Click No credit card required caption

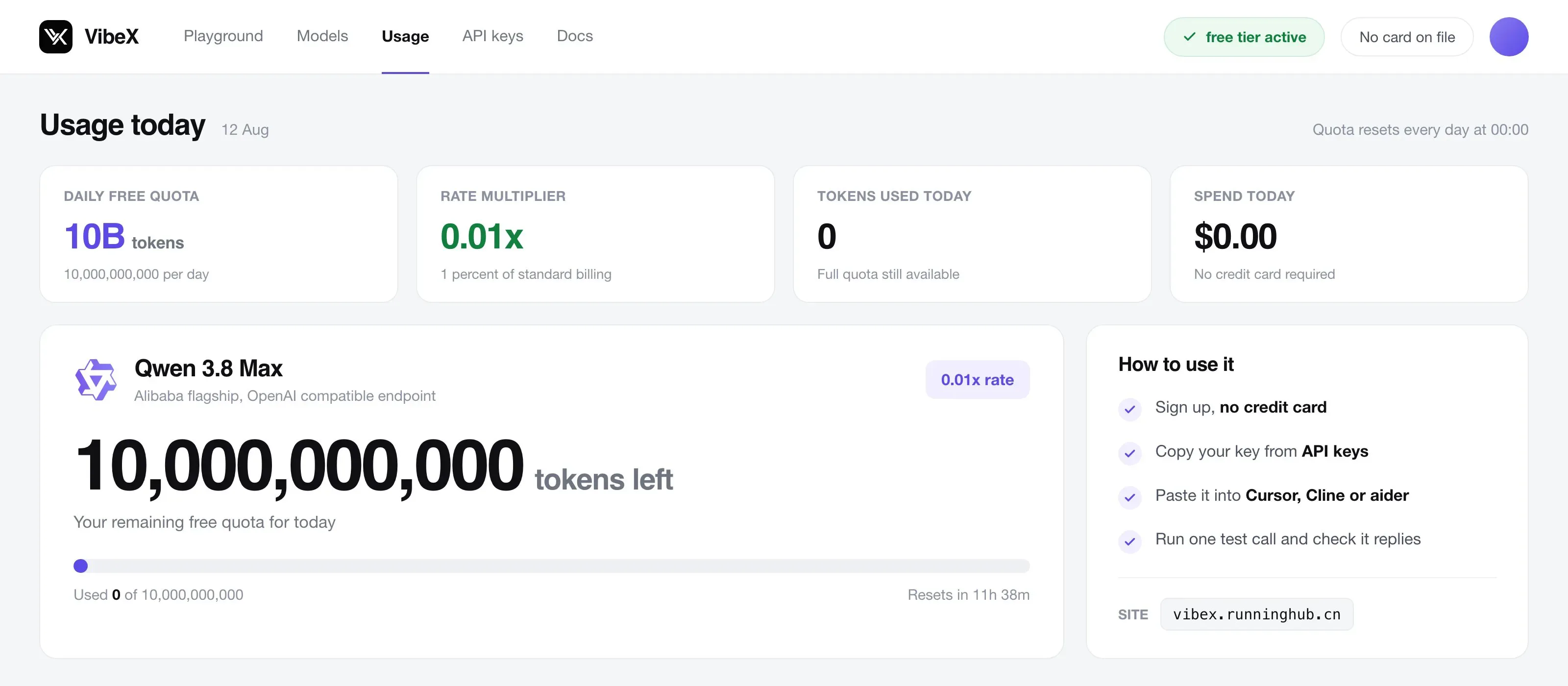coord(1264,274)
